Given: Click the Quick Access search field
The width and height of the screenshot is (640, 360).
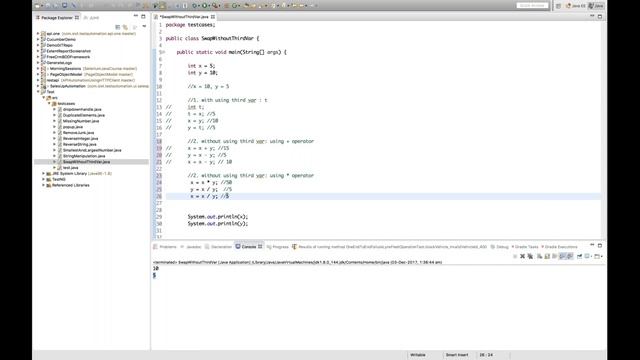Looking at the screenshot, I should 532,5.
